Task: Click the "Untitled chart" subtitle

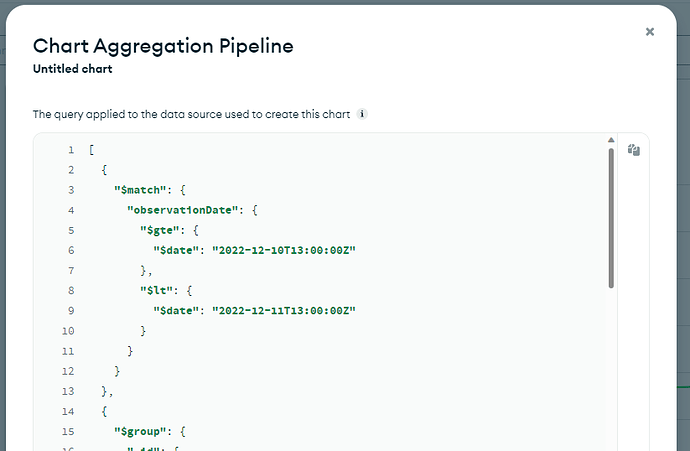Action: [x=73, y=69]
